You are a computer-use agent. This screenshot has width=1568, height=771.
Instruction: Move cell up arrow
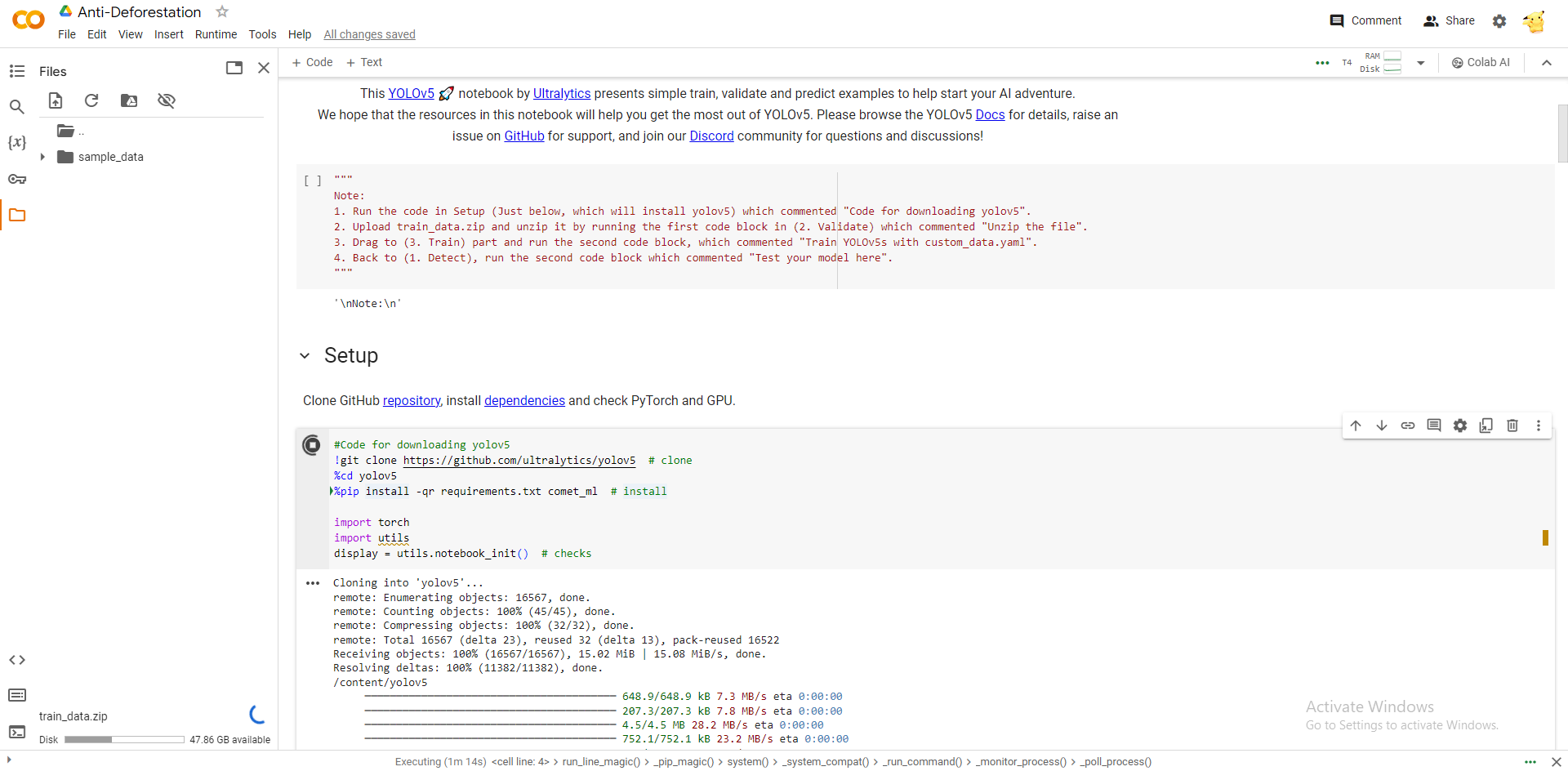[1356, 426]
